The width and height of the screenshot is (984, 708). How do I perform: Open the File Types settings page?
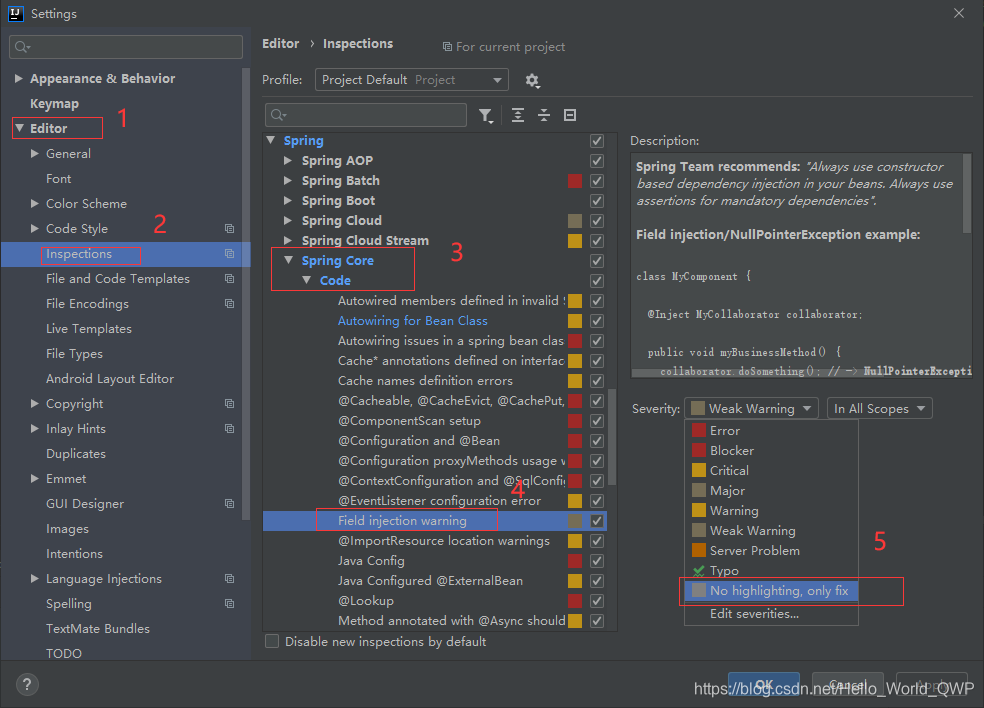tap(74, 354)
